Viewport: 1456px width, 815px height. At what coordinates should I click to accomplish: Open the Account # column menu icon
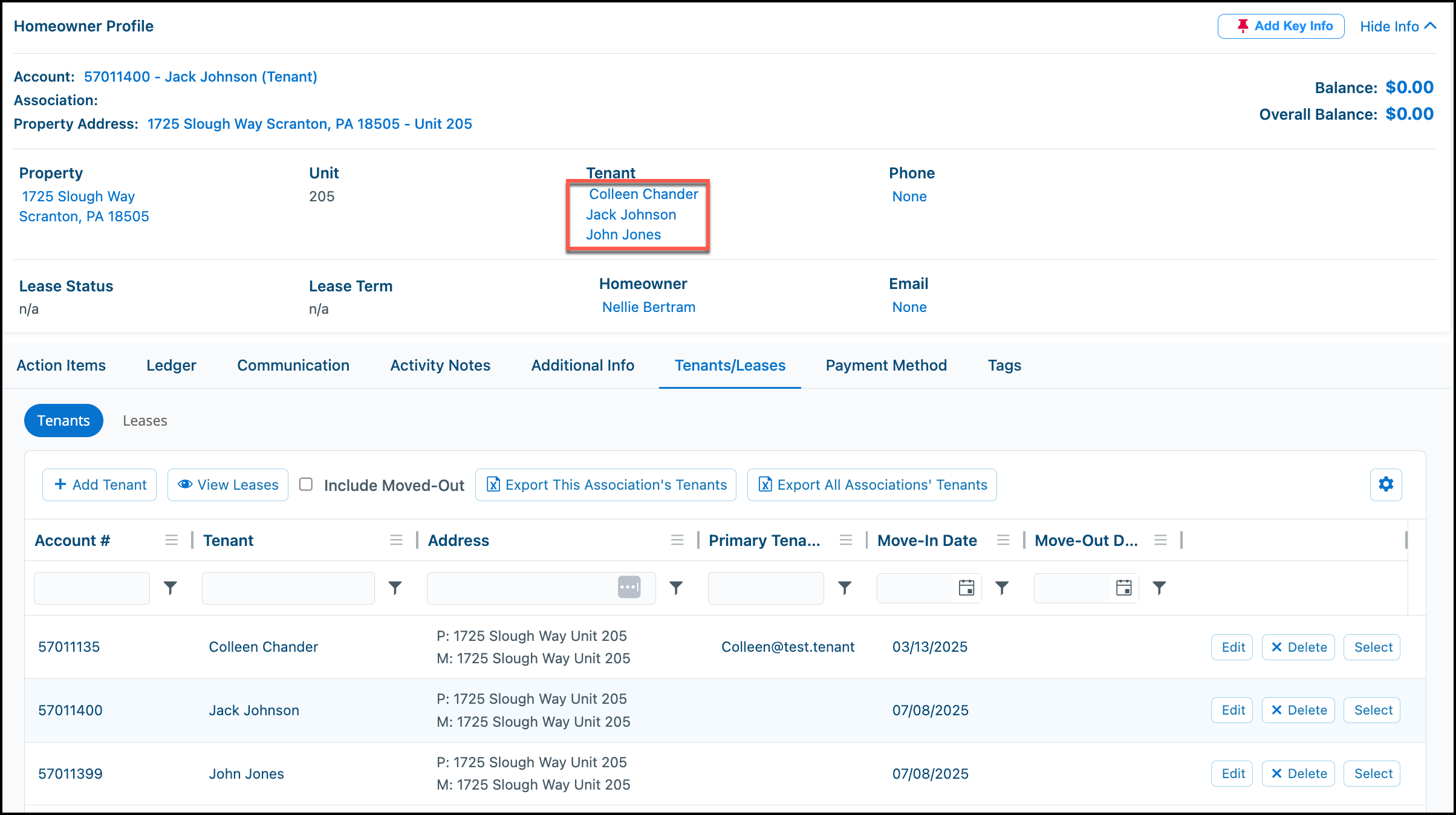click(172, 540)
